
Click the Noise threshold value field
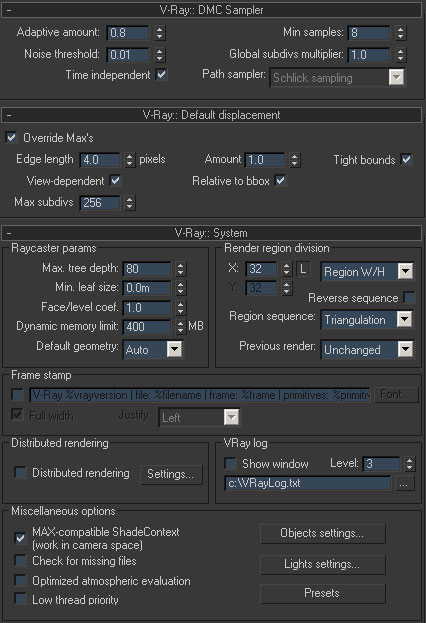click(x=128, y=54)
